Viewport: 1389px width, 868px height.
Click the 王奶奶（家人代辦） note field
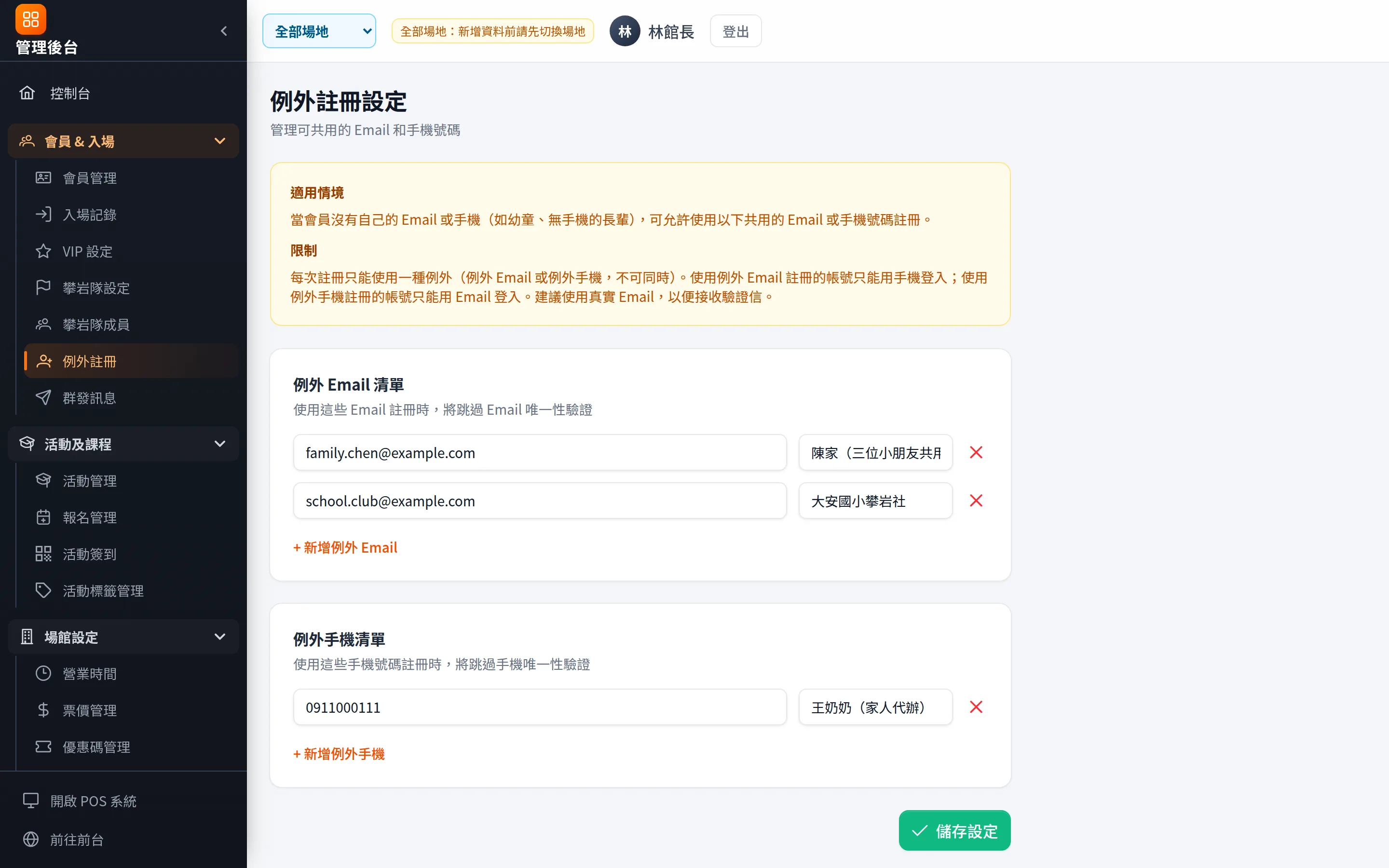(875, 707)
